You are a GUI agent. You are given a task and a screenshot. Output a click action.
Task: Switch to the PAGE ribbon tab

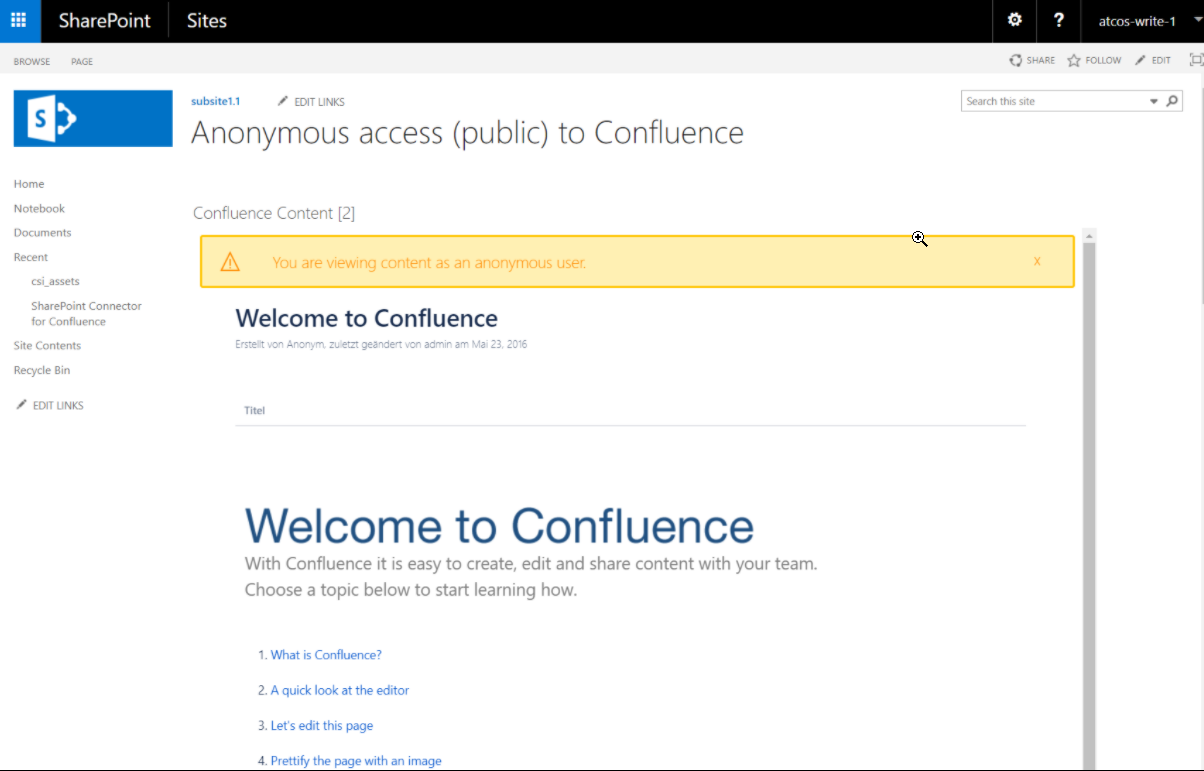(82, 62)
